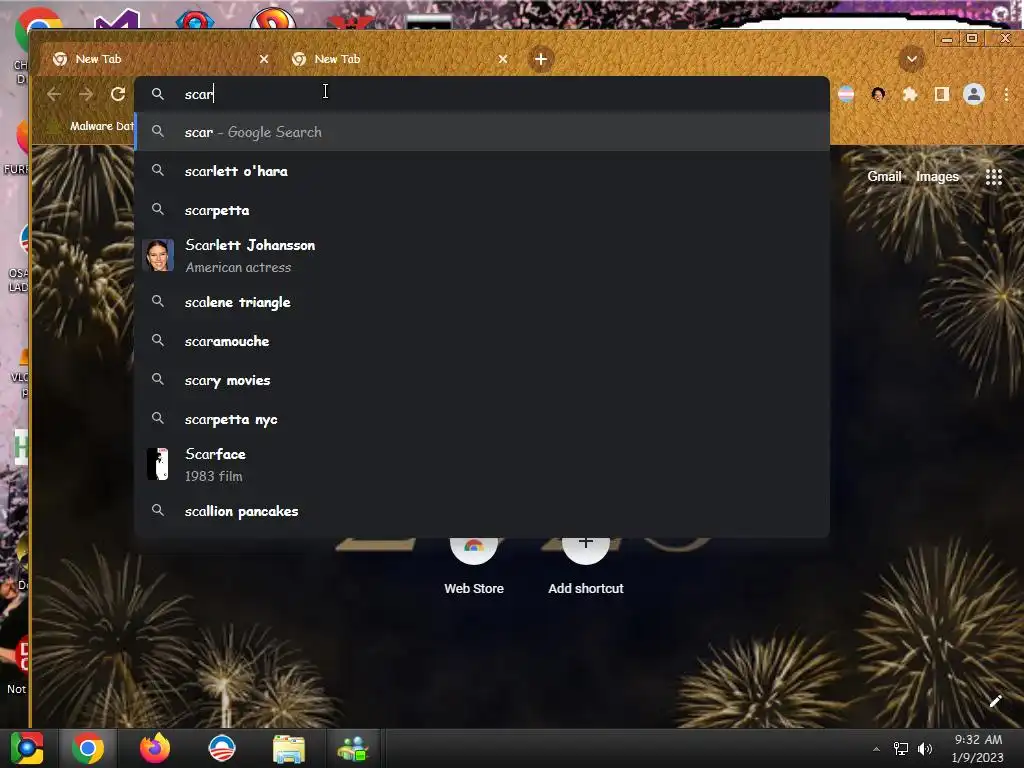Screen dimensions: 1024x768
Task: Open the tab search dropdown arrow
Action: coord(912,59)
